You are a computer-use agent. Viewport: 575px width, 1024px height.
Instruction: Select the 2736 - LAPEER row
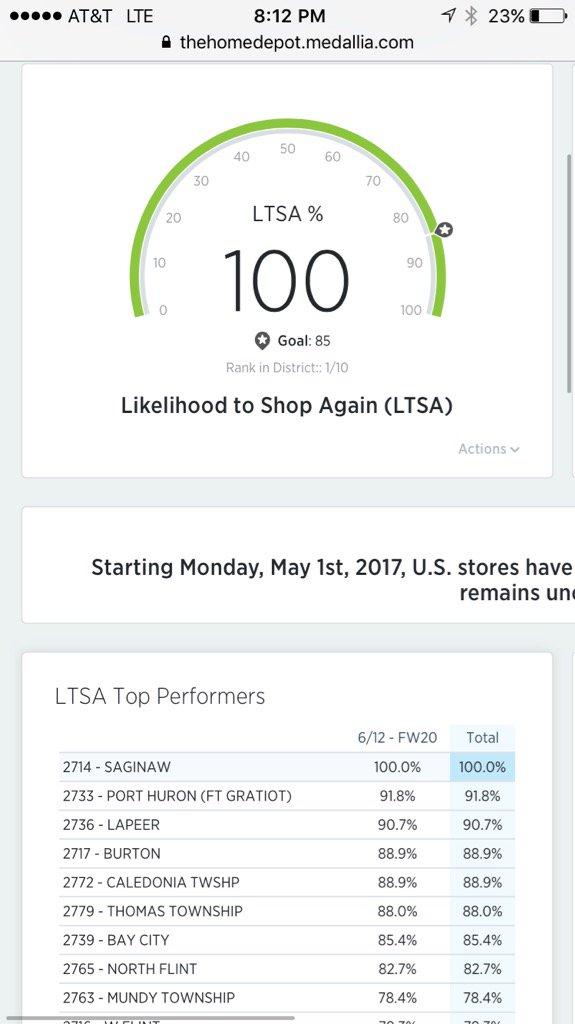(287, 825)
